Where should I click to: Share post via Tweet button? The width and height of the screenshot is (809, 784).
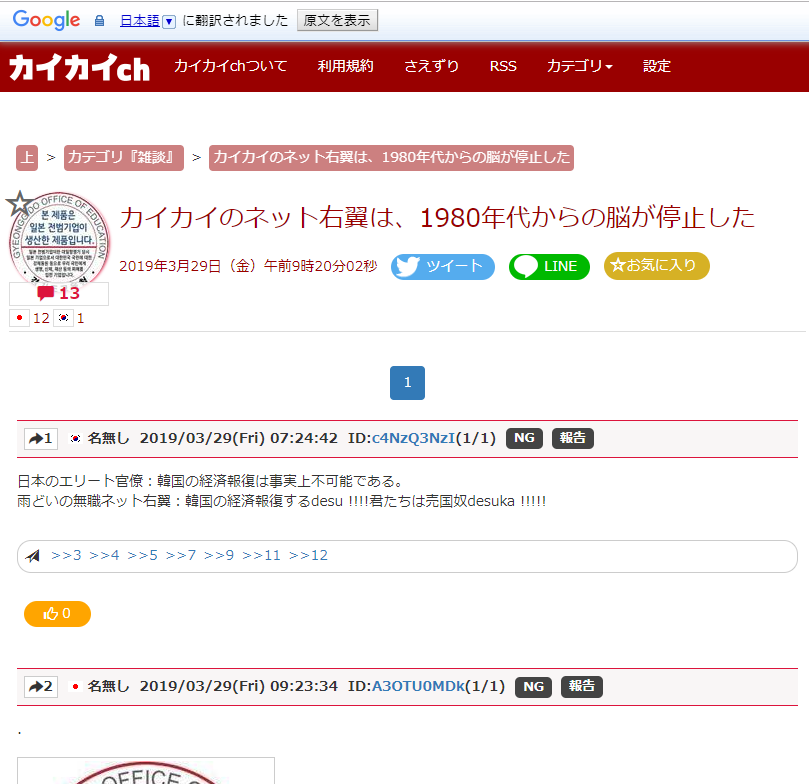(442, 266)
